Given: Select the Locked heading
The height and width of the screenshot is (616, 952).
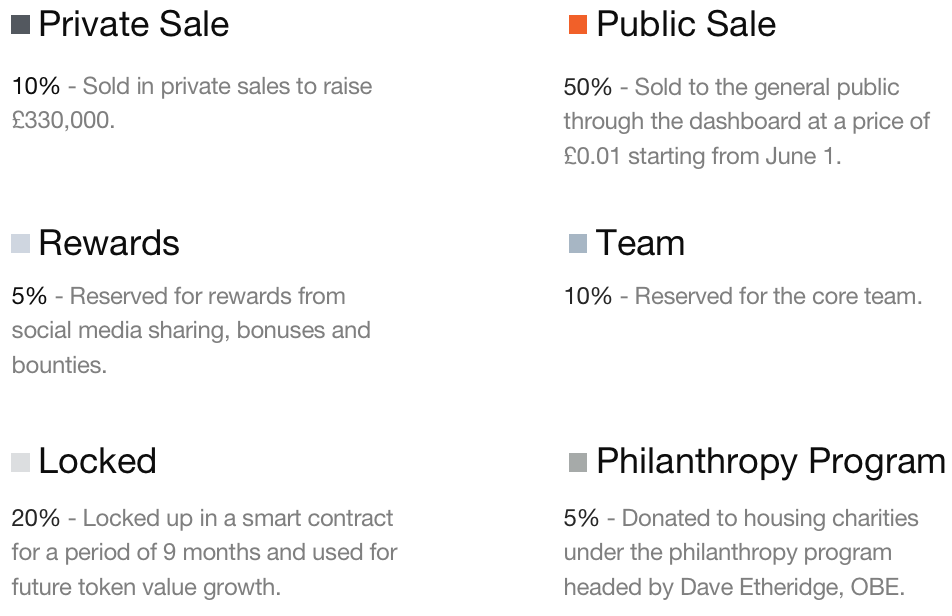Looking at the screenshot, I should pyautogui.click(x=97, y=461).
